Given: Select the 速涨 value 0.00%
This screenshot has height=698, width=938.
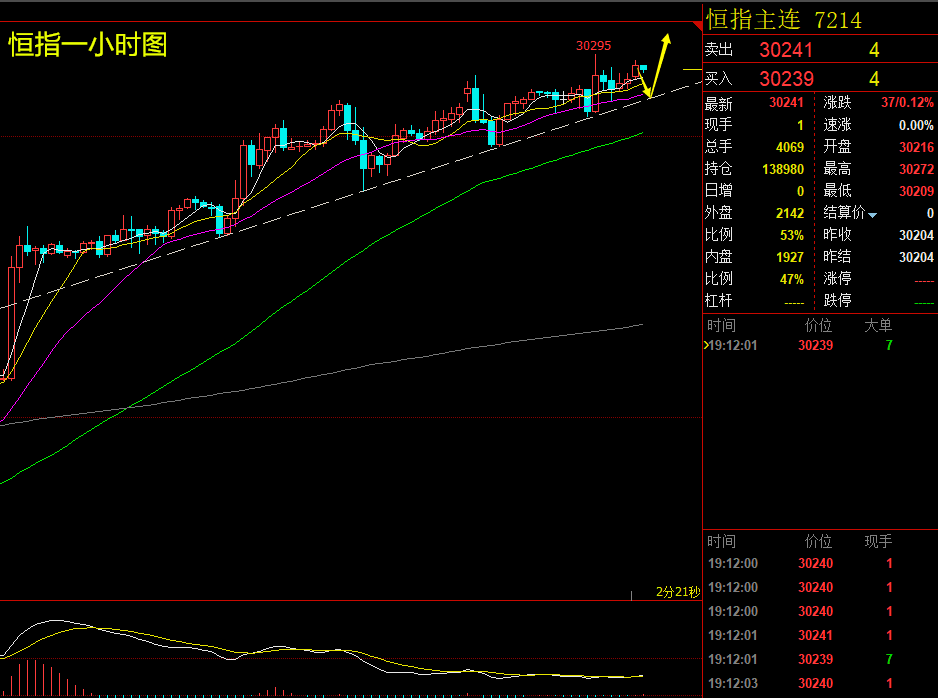Looking at the screenshot, I should [916, 125].
